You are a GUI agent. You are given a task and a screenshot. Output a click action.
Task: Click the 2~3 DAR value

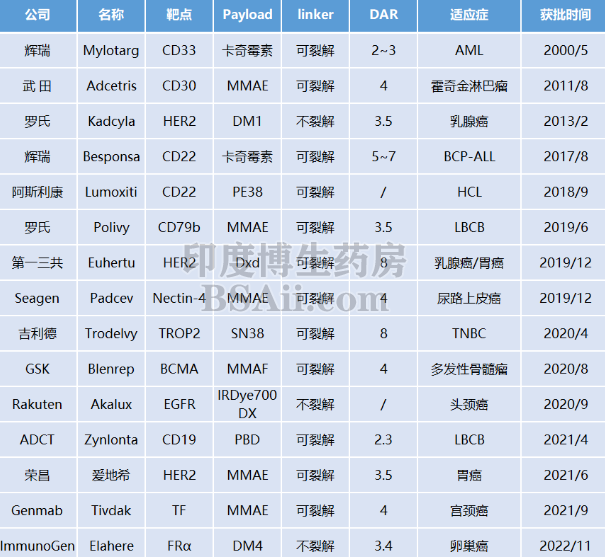383,50
